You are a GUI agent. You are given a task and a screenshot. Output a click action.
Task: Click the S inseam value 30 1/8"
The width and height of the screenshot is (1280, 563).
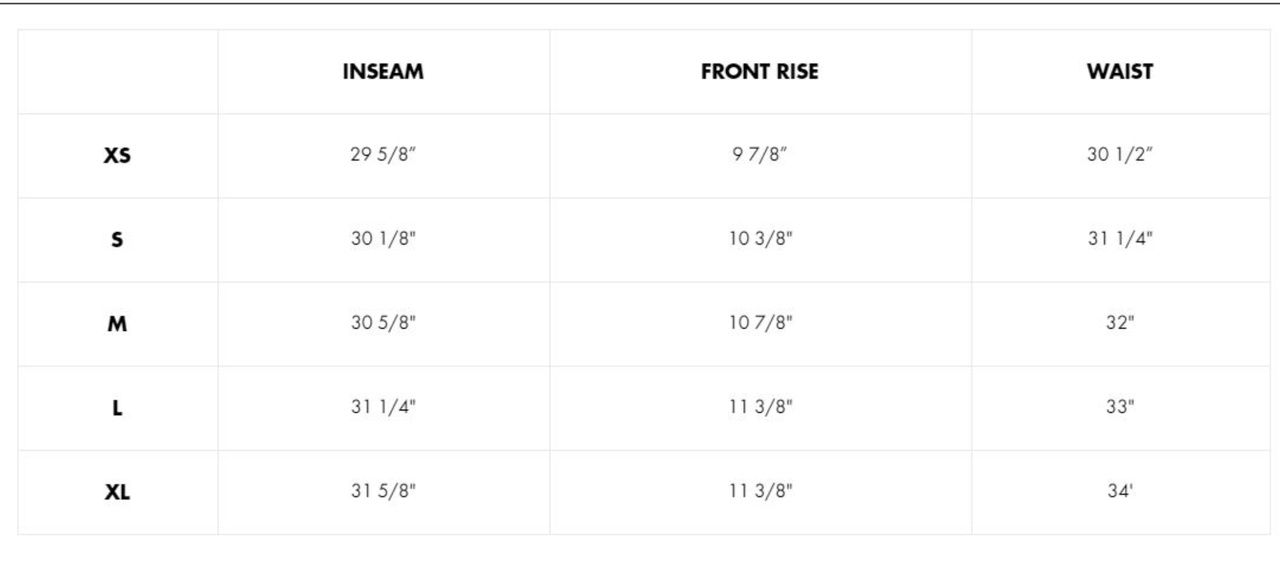383,240
